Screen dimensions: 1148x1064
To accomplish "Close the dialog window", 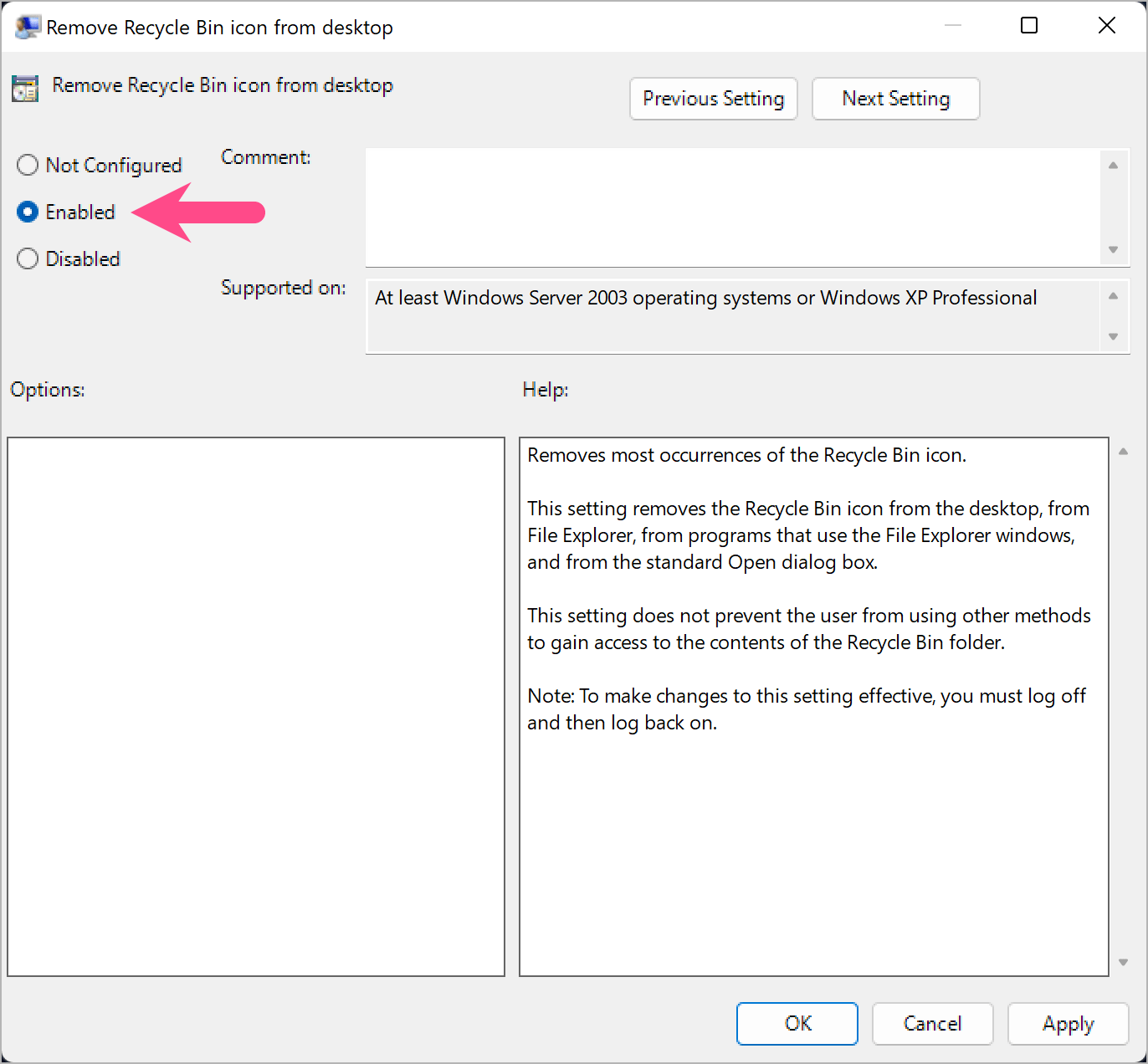I will click(x=1106, y=26).
